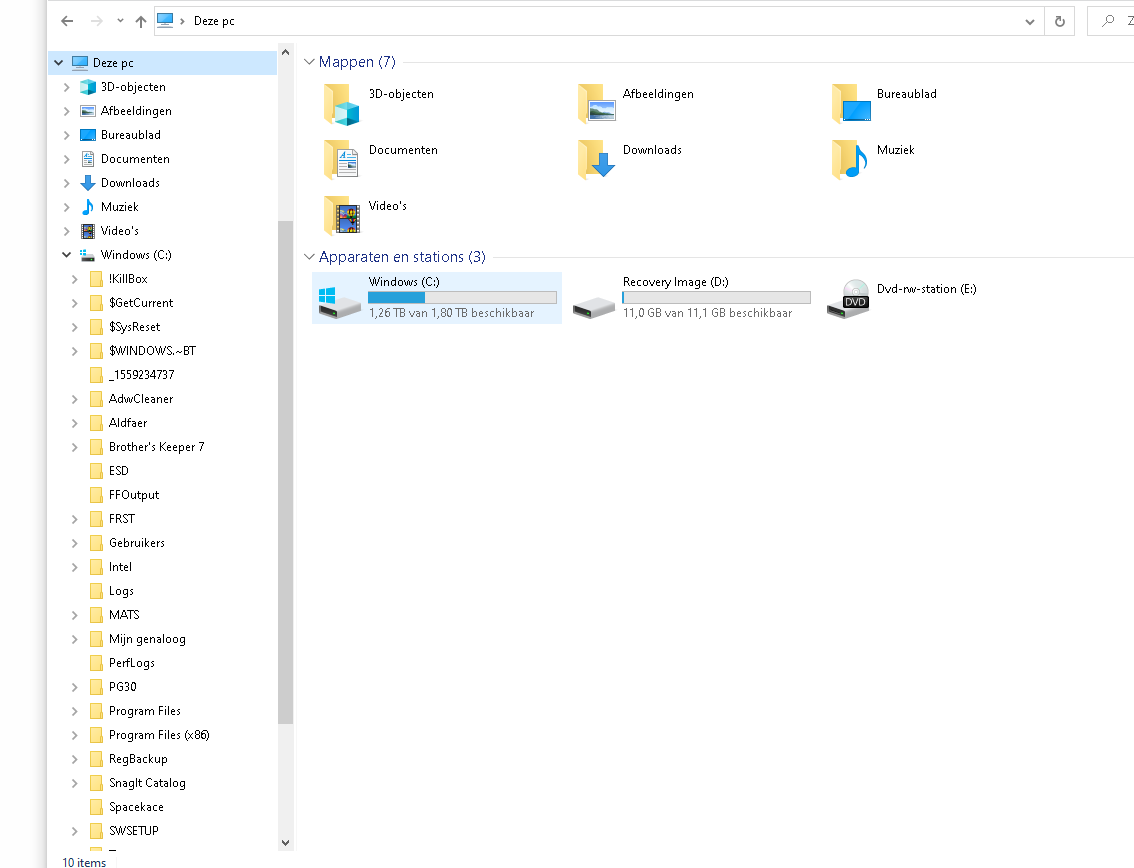Open recent locations dropdown arrow
The height and width of the screenshot is (868, 1134).
(120, 21)
